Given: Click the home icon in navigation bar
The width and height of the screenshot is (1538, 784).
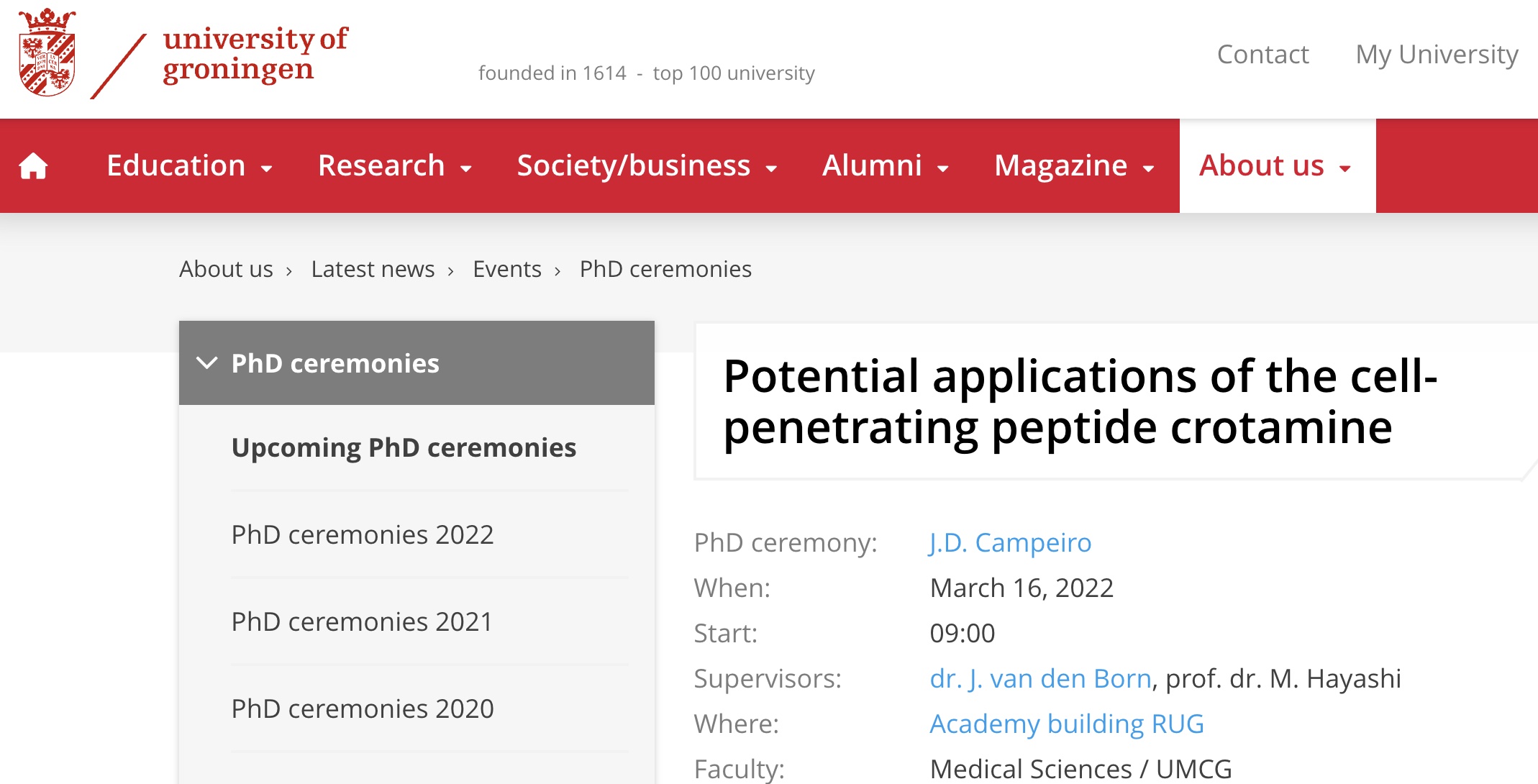Looking at the screenshot, I should click(33, 165).
